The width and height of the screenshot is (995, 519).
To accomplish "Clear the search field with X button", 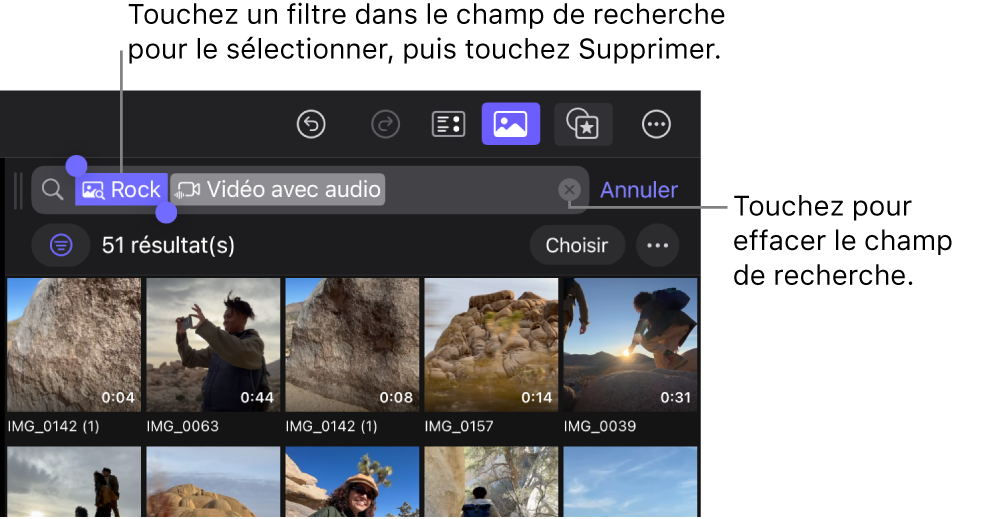I will pos(569,190).
